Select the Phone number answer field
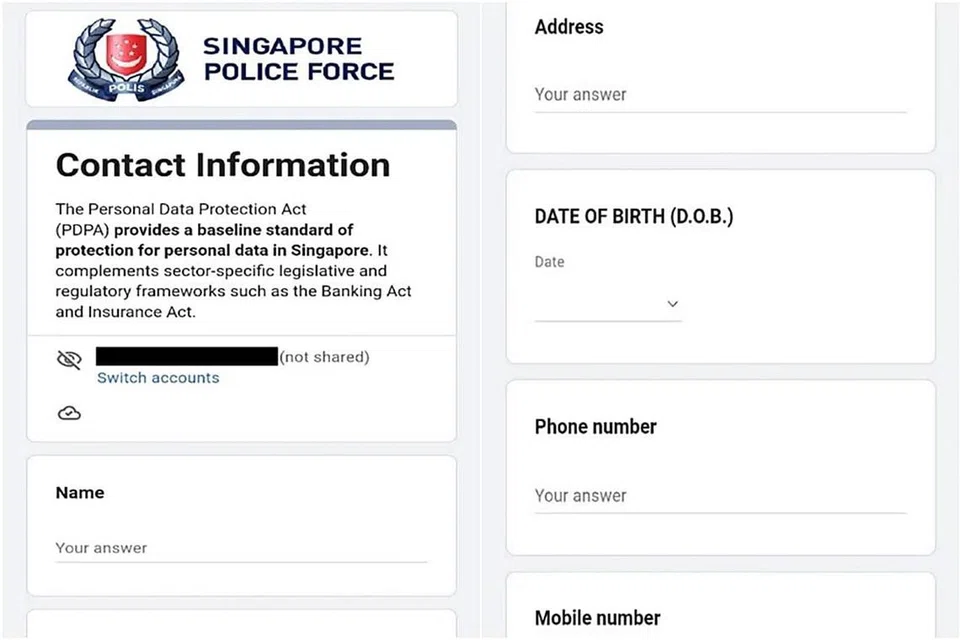The width and height of the screenshot is (960, 640). tap(720, 495)
